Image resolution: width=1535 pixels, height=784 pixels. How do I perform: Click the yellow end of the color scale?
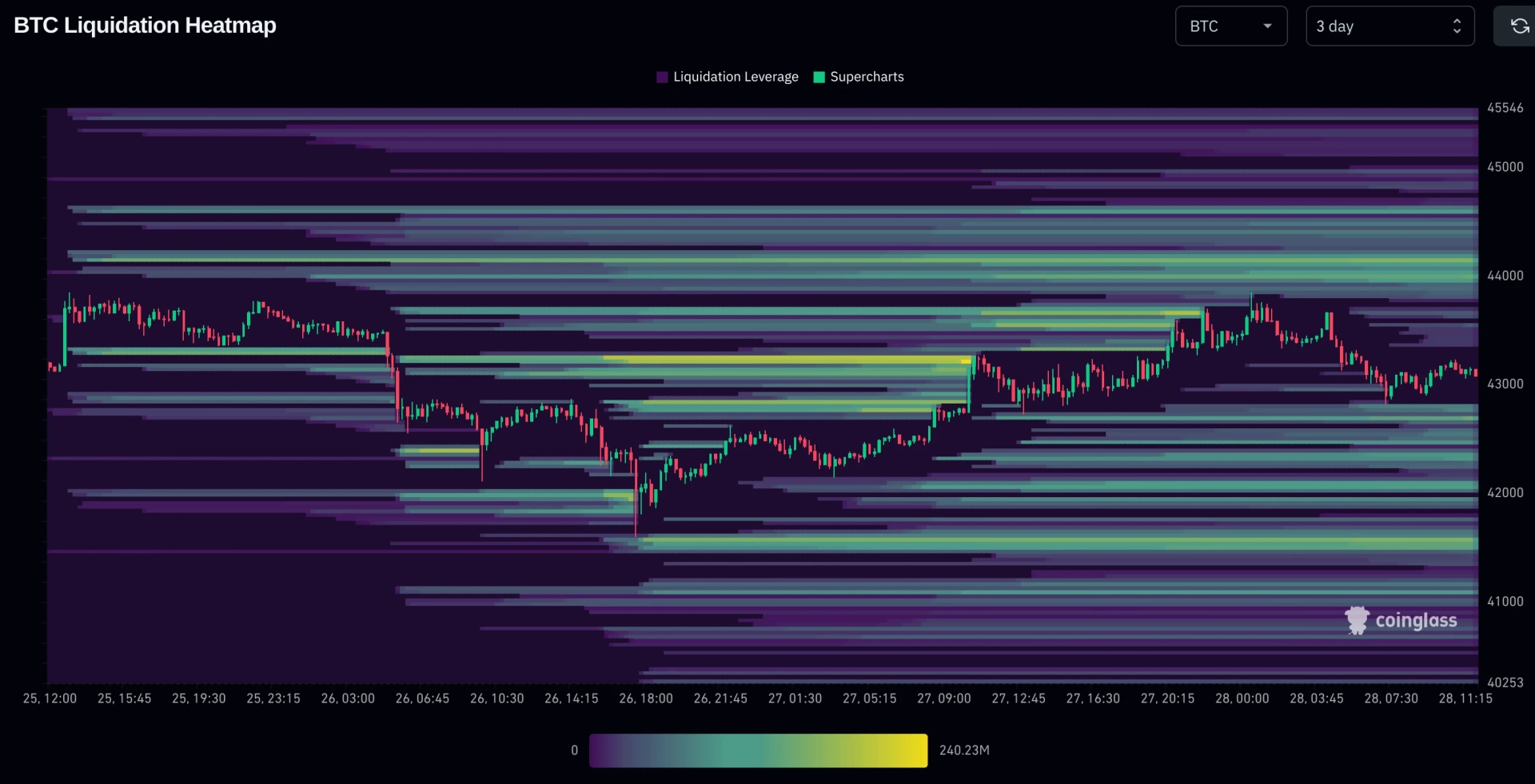911,750
